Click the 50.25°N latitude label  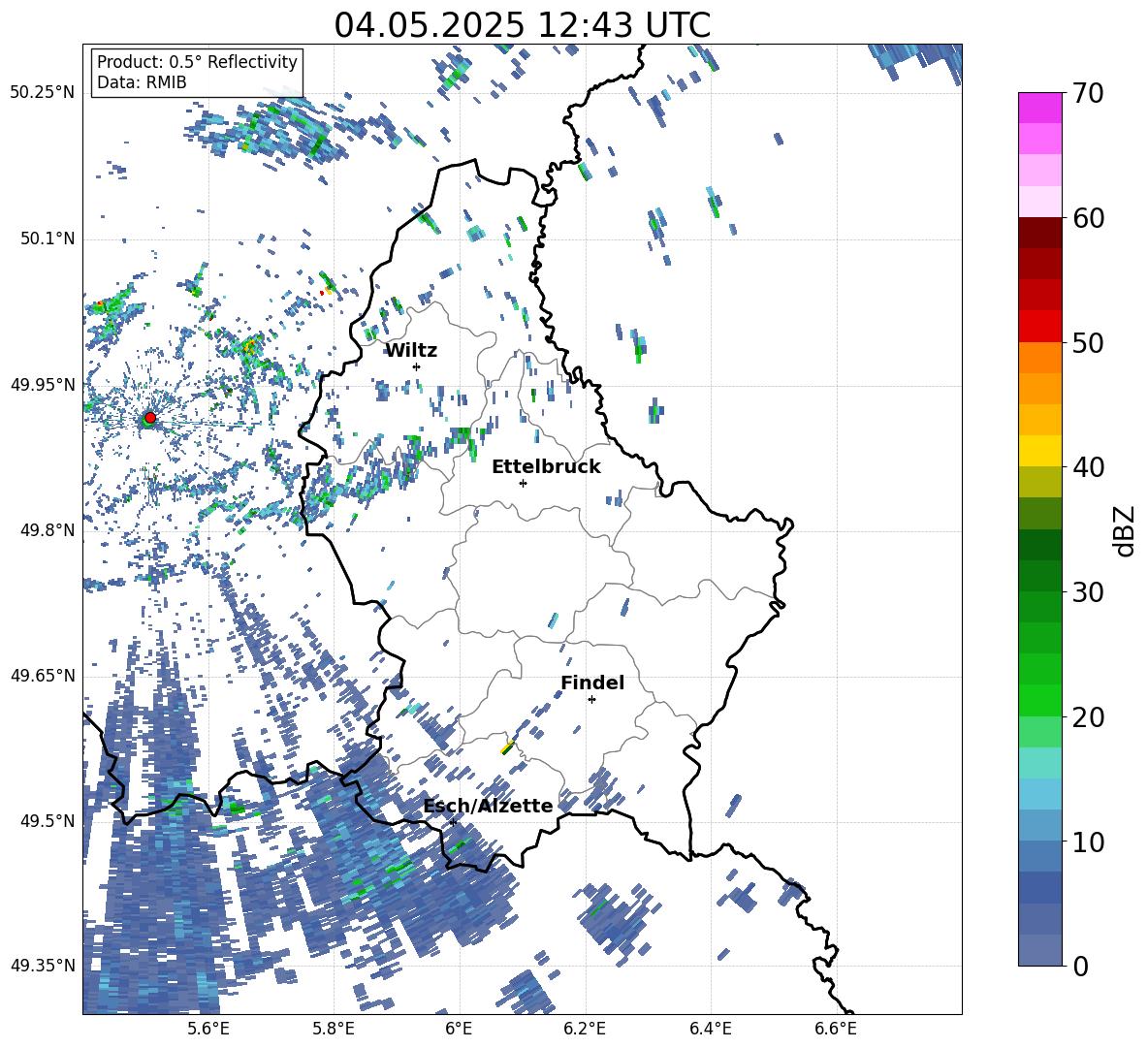point(43,93)
